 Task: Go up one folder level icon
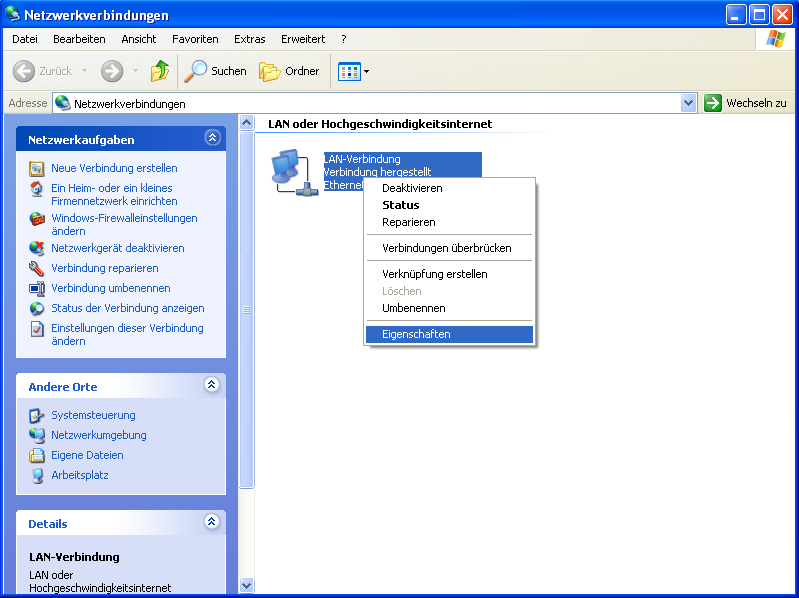159,71
